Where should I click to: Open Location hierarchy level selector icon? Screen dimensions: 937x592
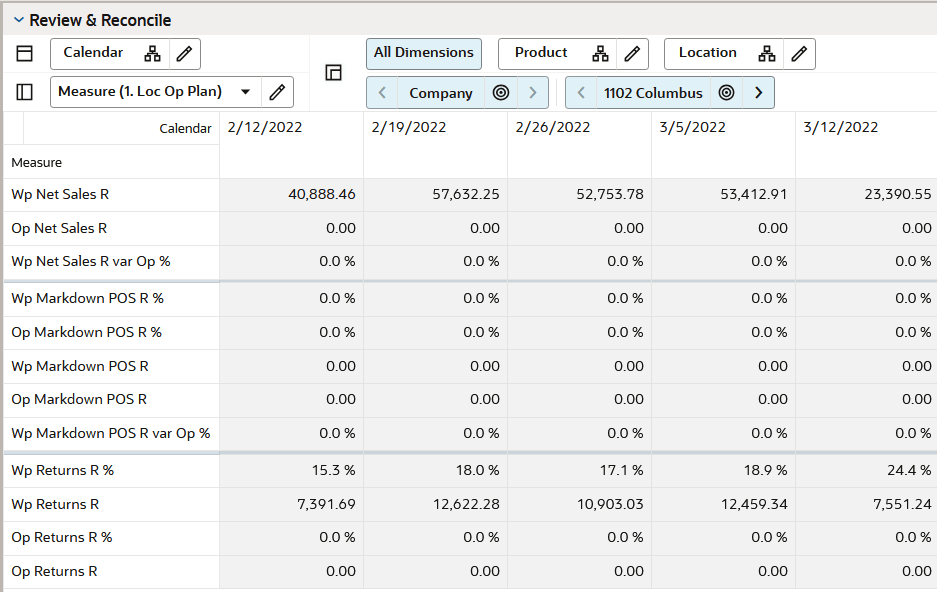point(767,54)
